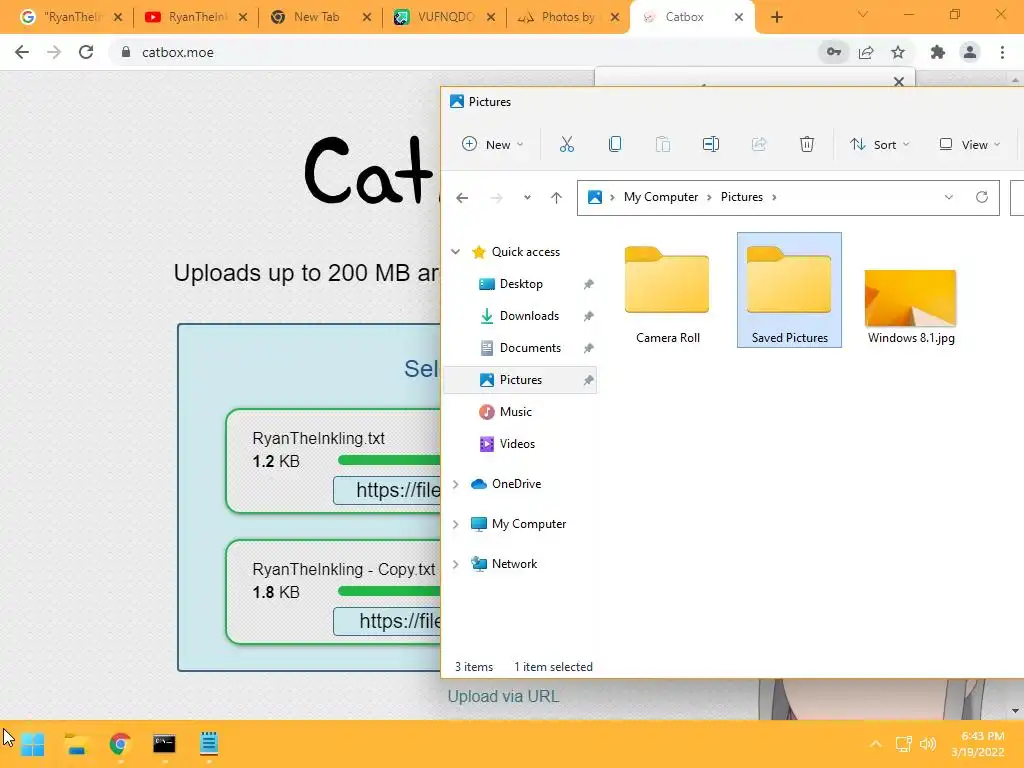Open the address bar history dropdown

click(x=949, y=197)
